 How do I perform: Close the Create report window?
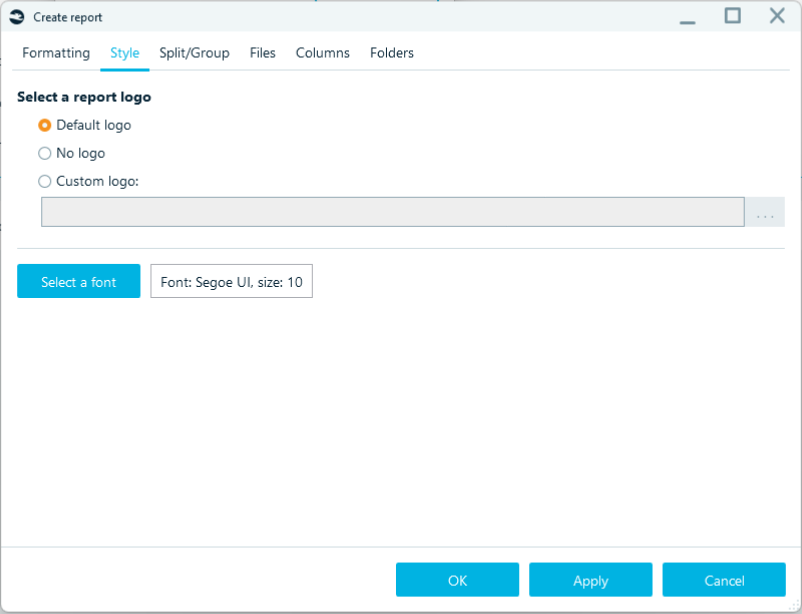tap(777, 16)
